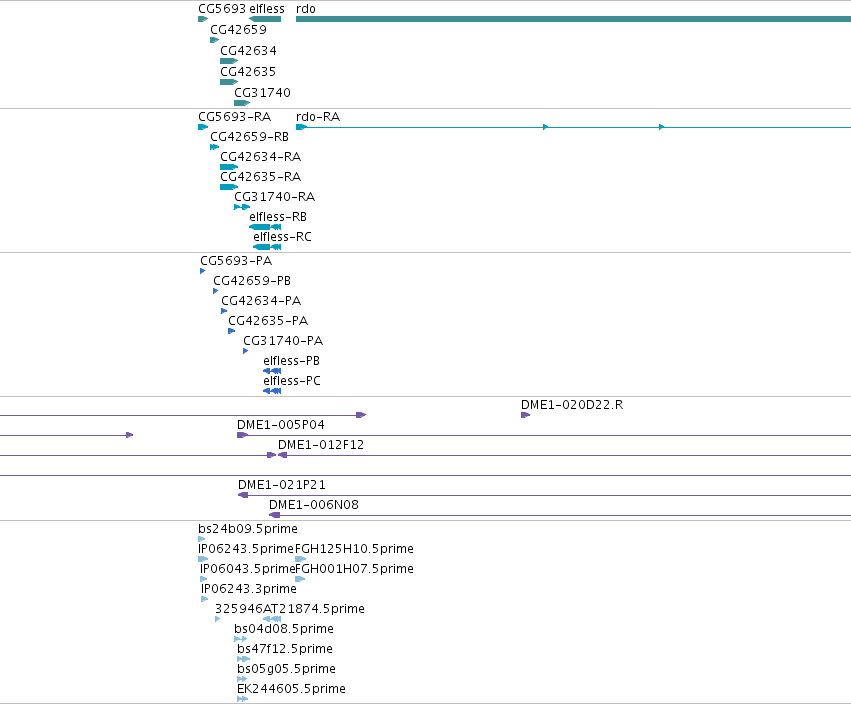Click the FGH125H10.5prime EST label
This screenshot has height=704, width=851.
tap(354, 549)
